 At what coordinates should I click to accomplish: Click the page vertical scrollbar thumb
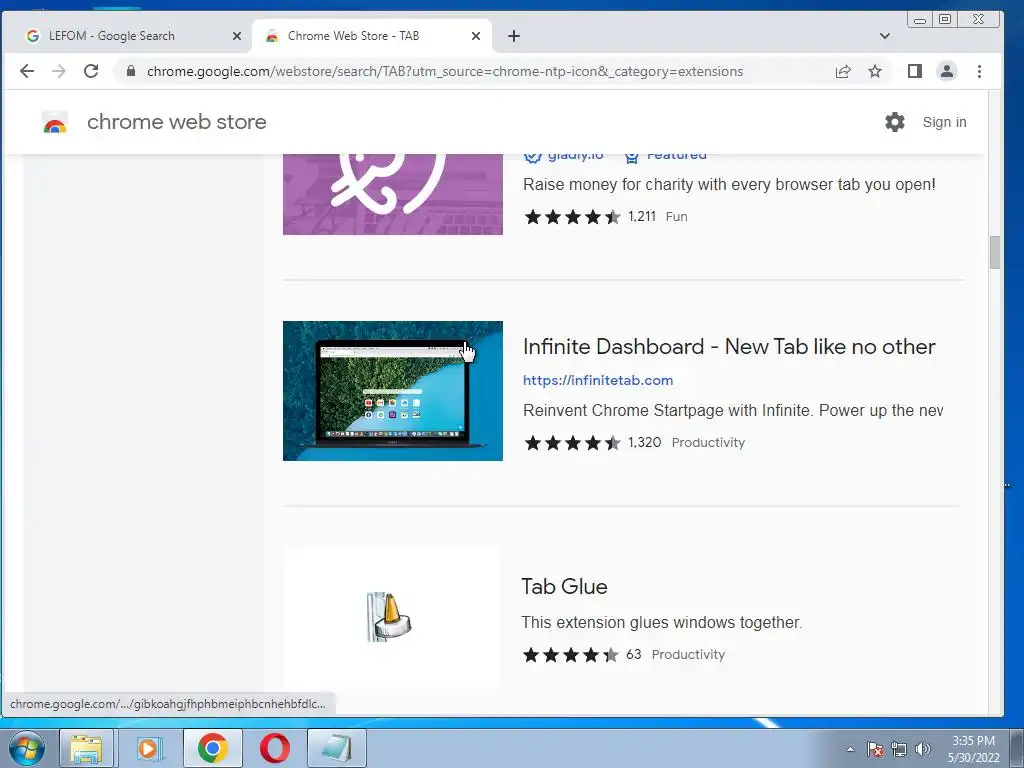[x=995, y=252]
